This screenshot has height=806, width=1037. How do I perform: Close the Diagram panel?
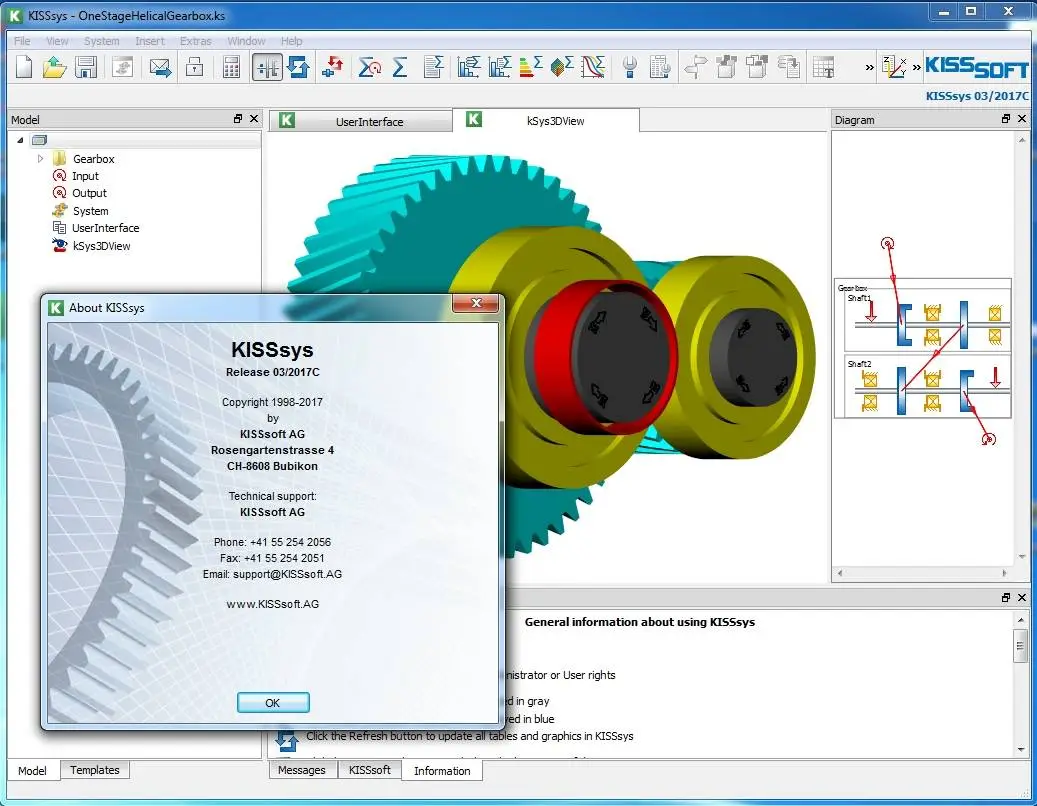1022,119
